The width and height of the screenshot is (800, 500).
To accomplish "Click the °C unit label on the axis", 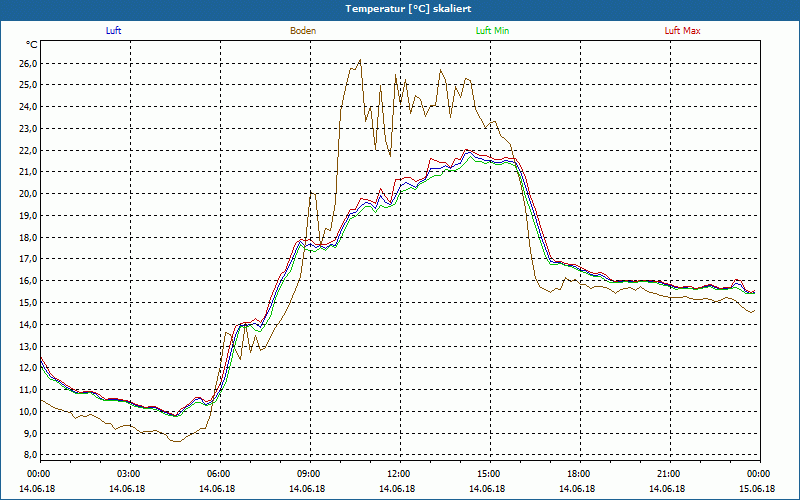I will (x=32, y=45).
